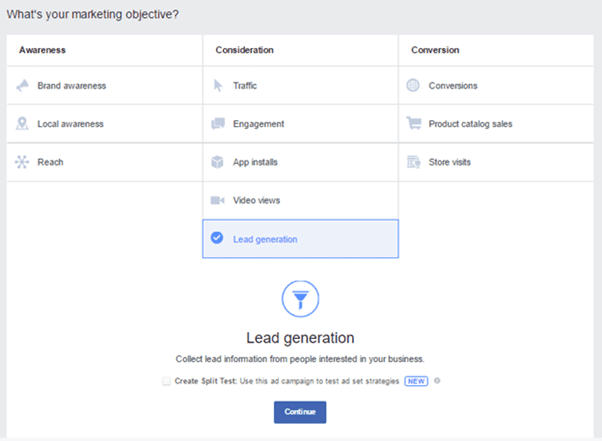Screen dimensions: 602x441
Task: Click the Video views camera icon
Action: (x=217, y=200)
